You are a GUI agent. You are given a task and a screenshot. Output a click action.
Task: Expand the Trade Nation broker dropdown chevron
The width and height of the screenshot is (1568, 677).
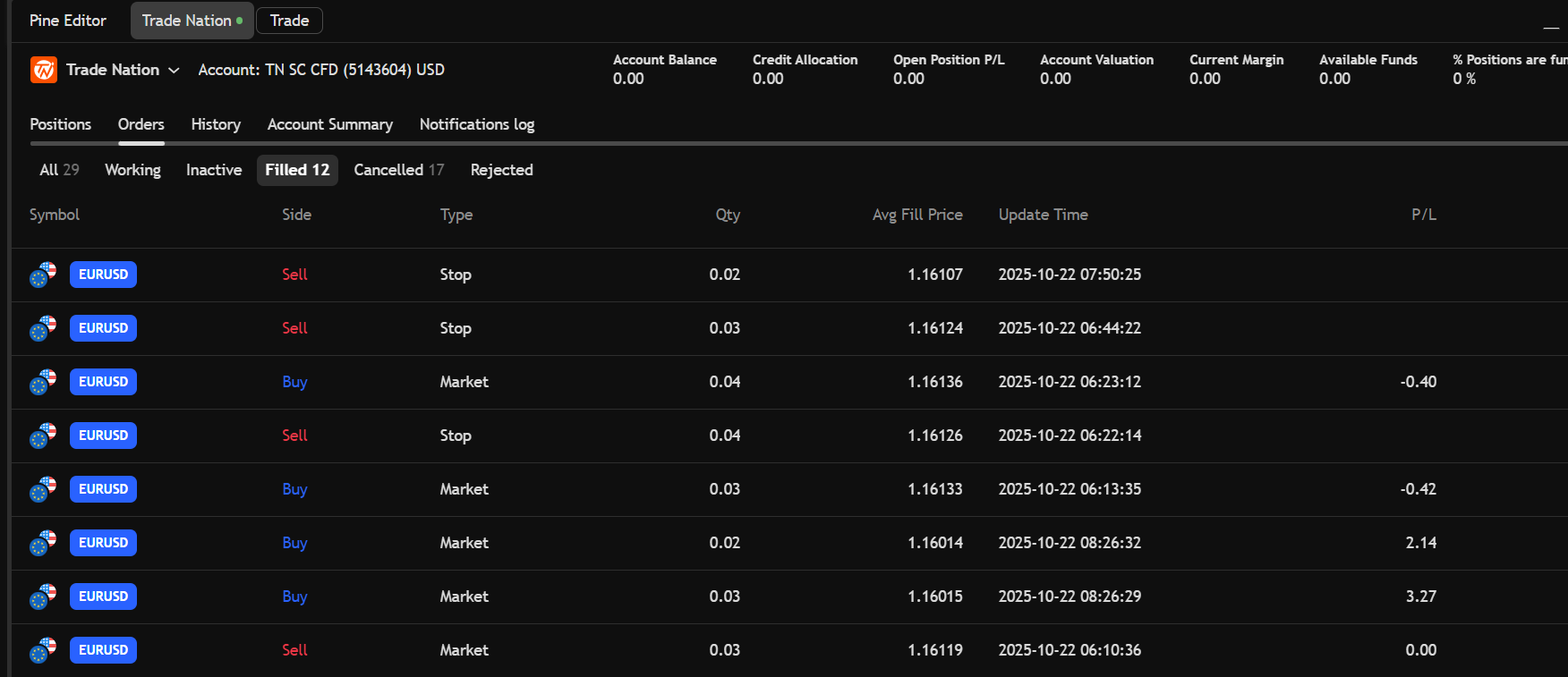(x=174, y=71)
